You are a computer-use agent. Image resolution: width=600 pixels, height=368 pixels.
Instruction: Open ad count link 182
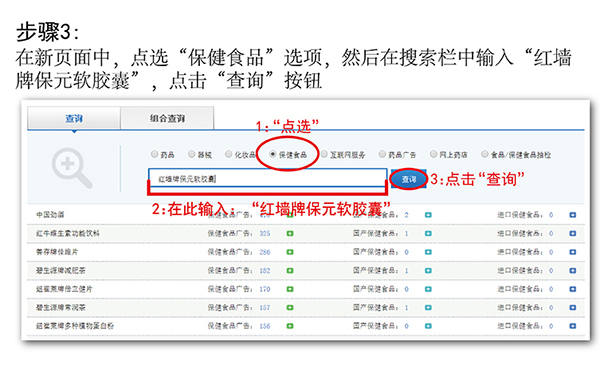pos(265,270)
